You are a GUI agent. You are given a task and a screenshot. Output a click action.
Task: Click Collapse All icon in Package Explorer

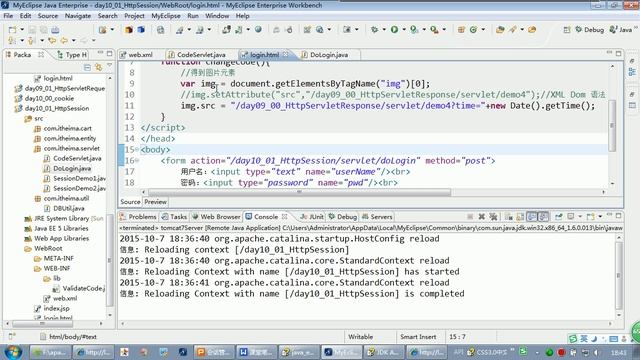[x=87, y=67]
